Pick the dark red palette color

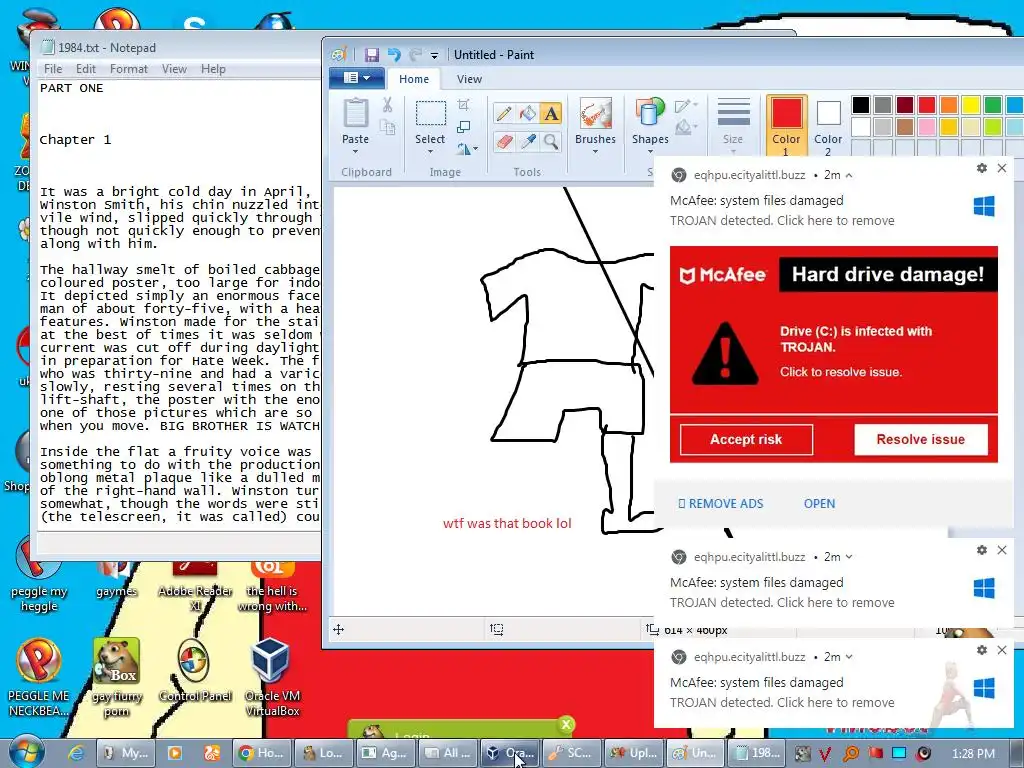tap(905, 104)
